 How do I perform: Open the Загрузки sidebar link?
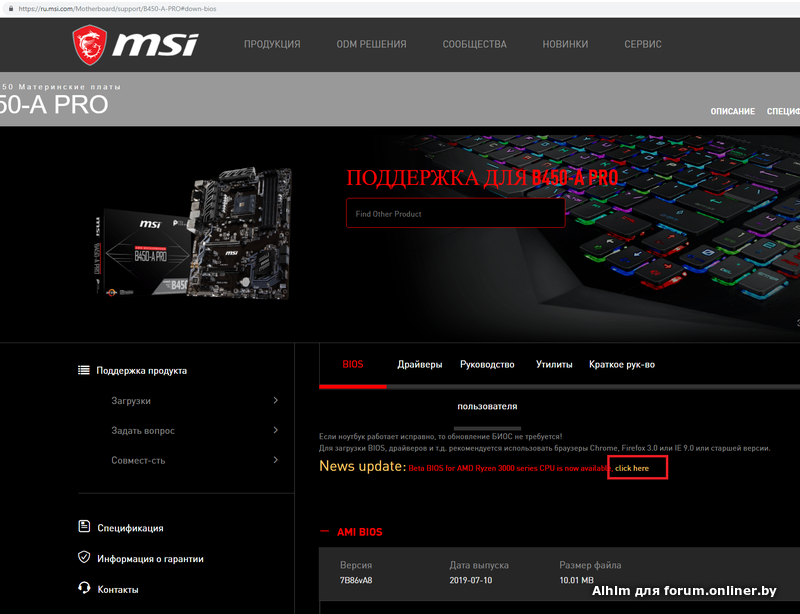tap(131, 401)
